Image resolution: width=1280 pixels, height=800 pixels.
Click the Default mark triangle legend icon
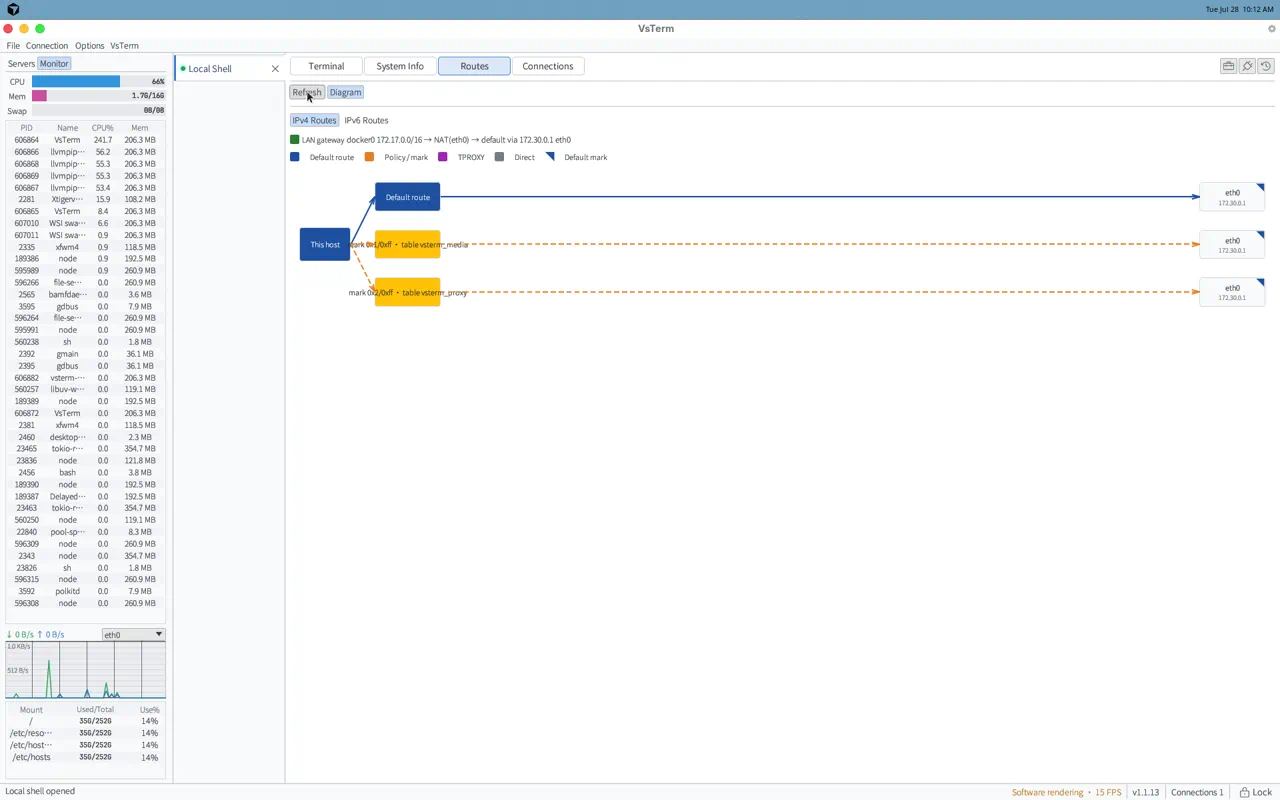(x=550, y=157)
